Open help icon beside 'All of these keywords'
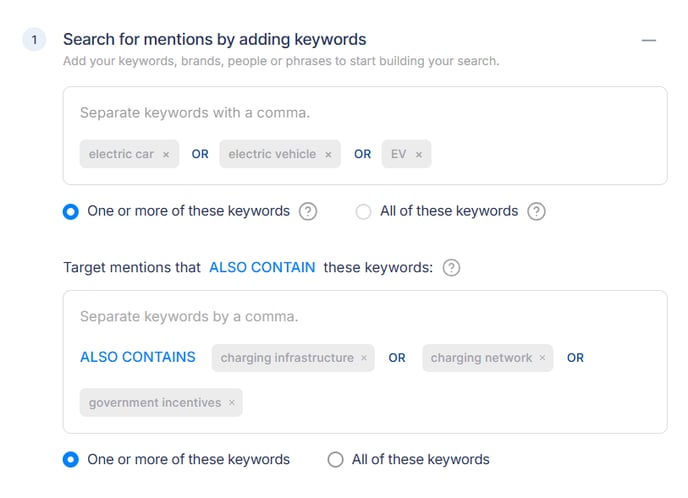 (536, 212)
